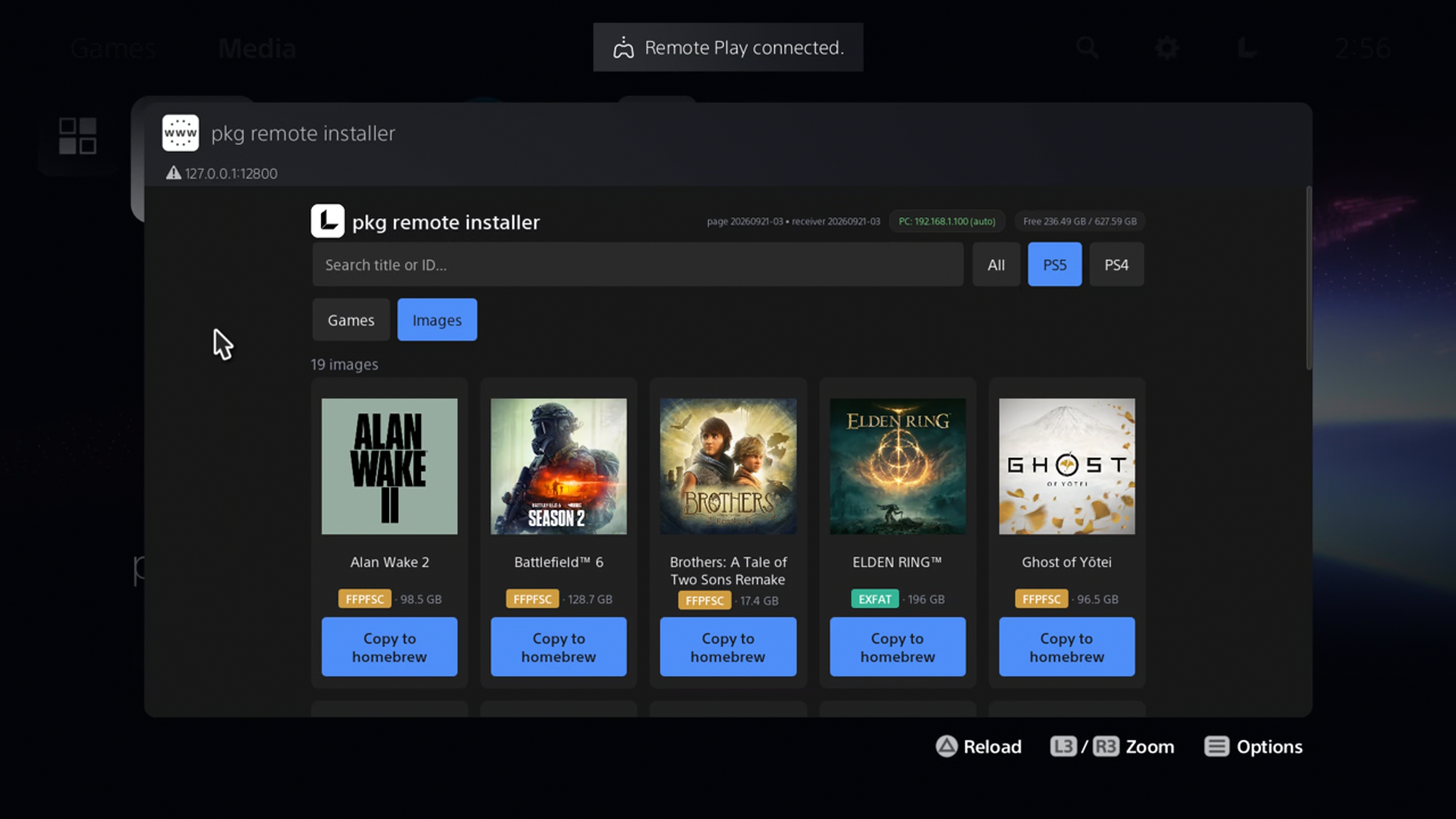1456x819 pixels.
Task: Click the R3 zoom button icon
Action: pos(1106,747)
